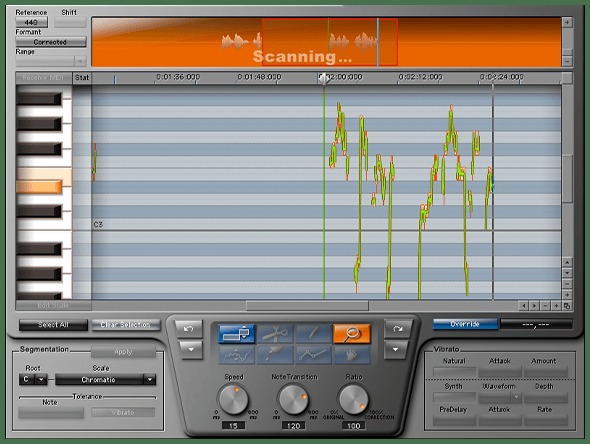The width and height of the screenshot is (590, 444).
Task: Click the vibrato Rate field
Action: point(546,420)
